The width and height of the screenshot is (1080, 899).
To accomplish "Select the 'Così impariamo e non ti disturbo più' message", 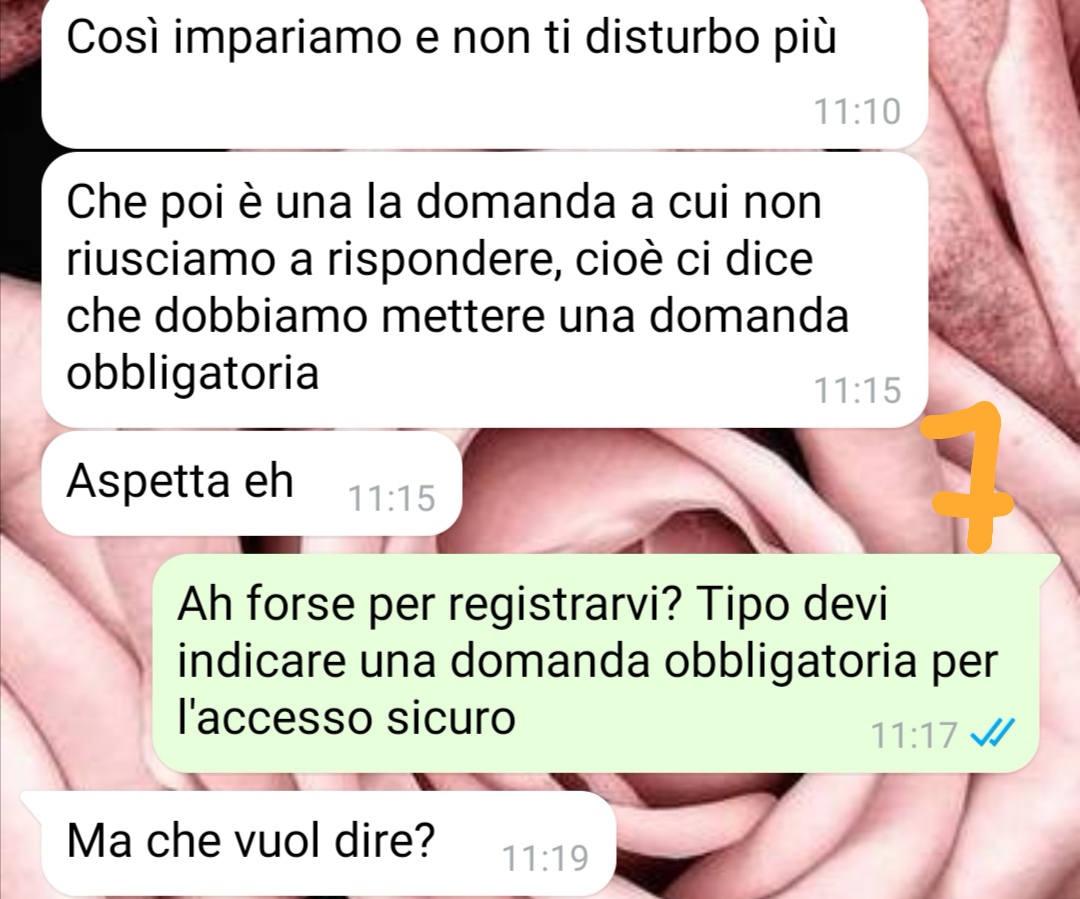I will (x=484, y=72).
